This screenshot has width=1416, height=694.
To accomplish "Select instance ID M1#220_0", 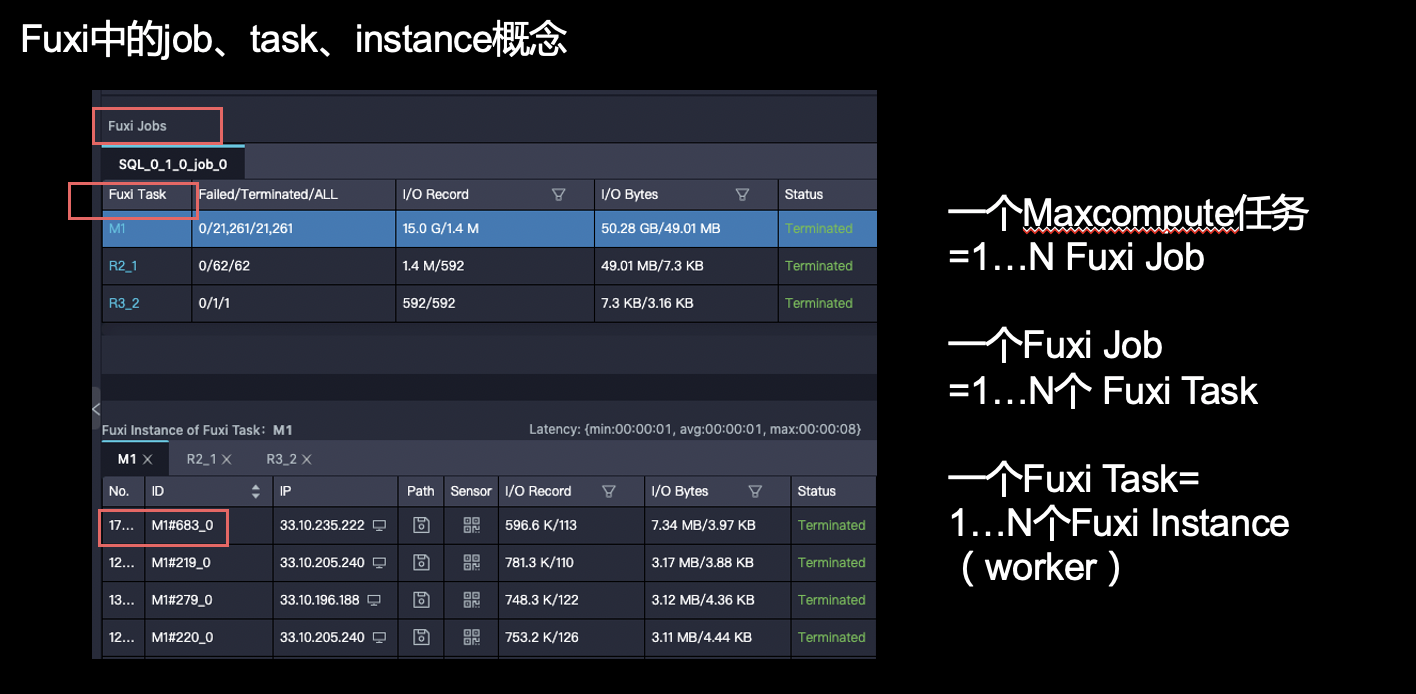I will 182,637.
